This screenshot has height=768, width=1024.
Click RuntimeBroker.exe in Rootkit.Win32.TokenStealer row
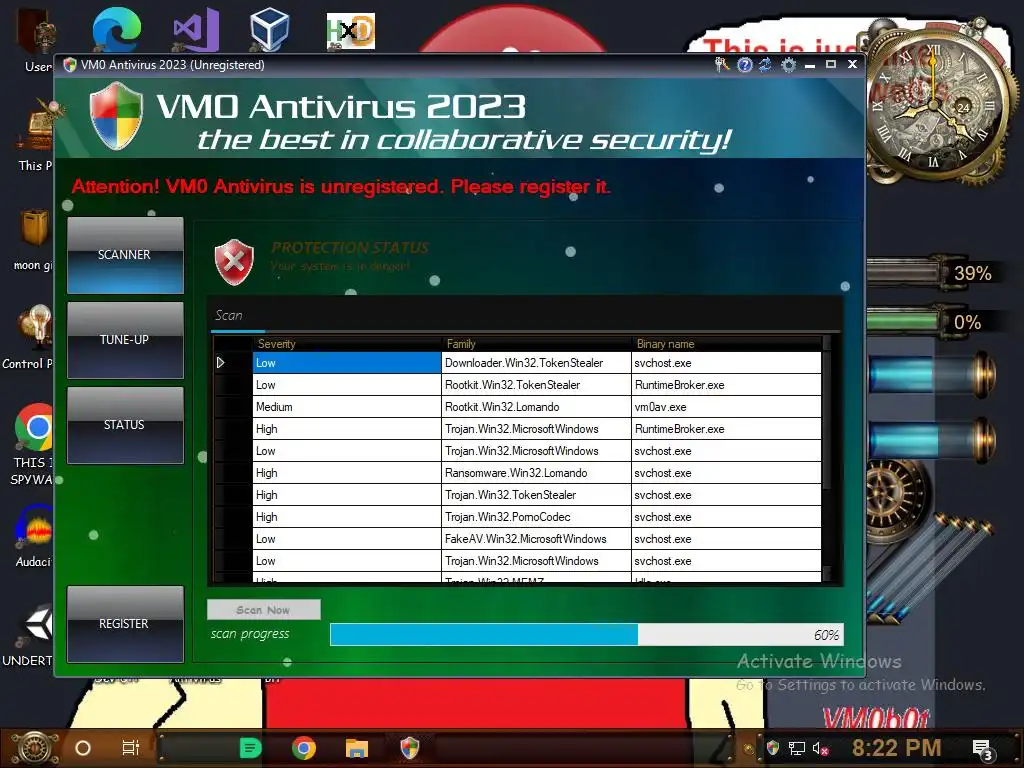coord(726,385)
